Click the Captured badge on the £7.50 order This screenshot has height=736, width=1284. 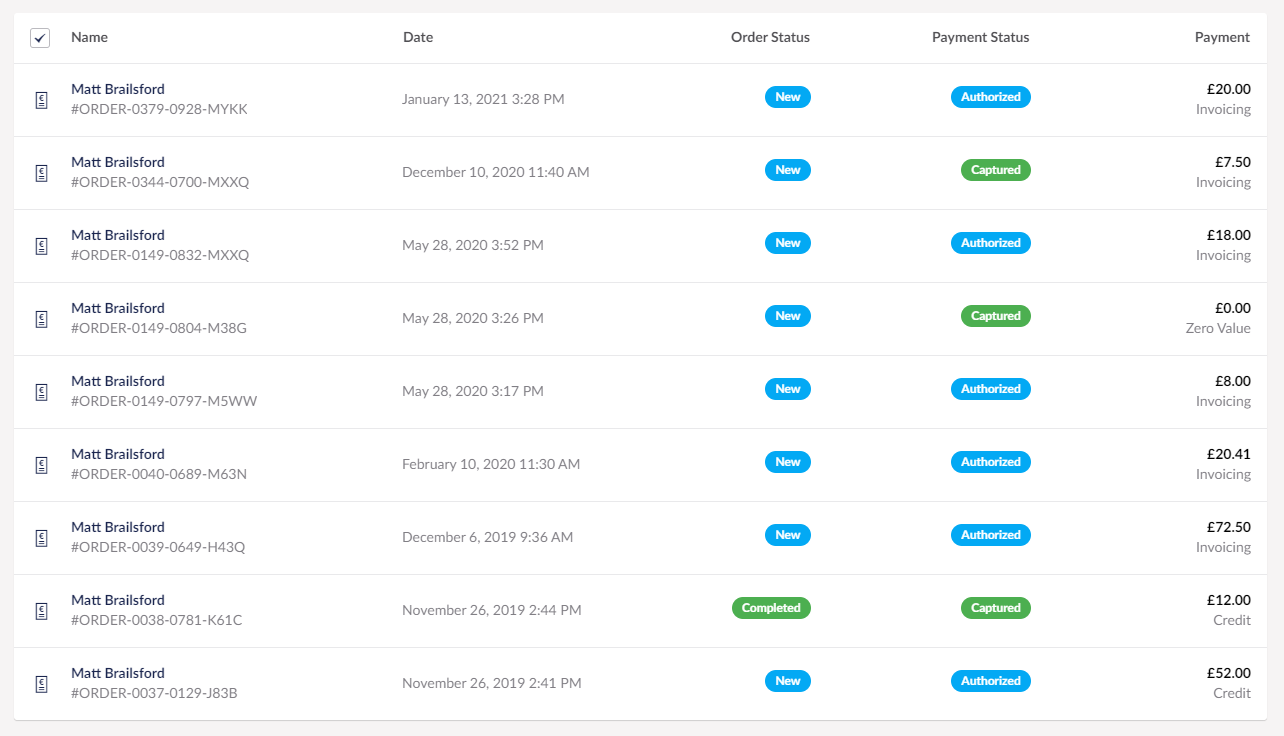(995, 170)
